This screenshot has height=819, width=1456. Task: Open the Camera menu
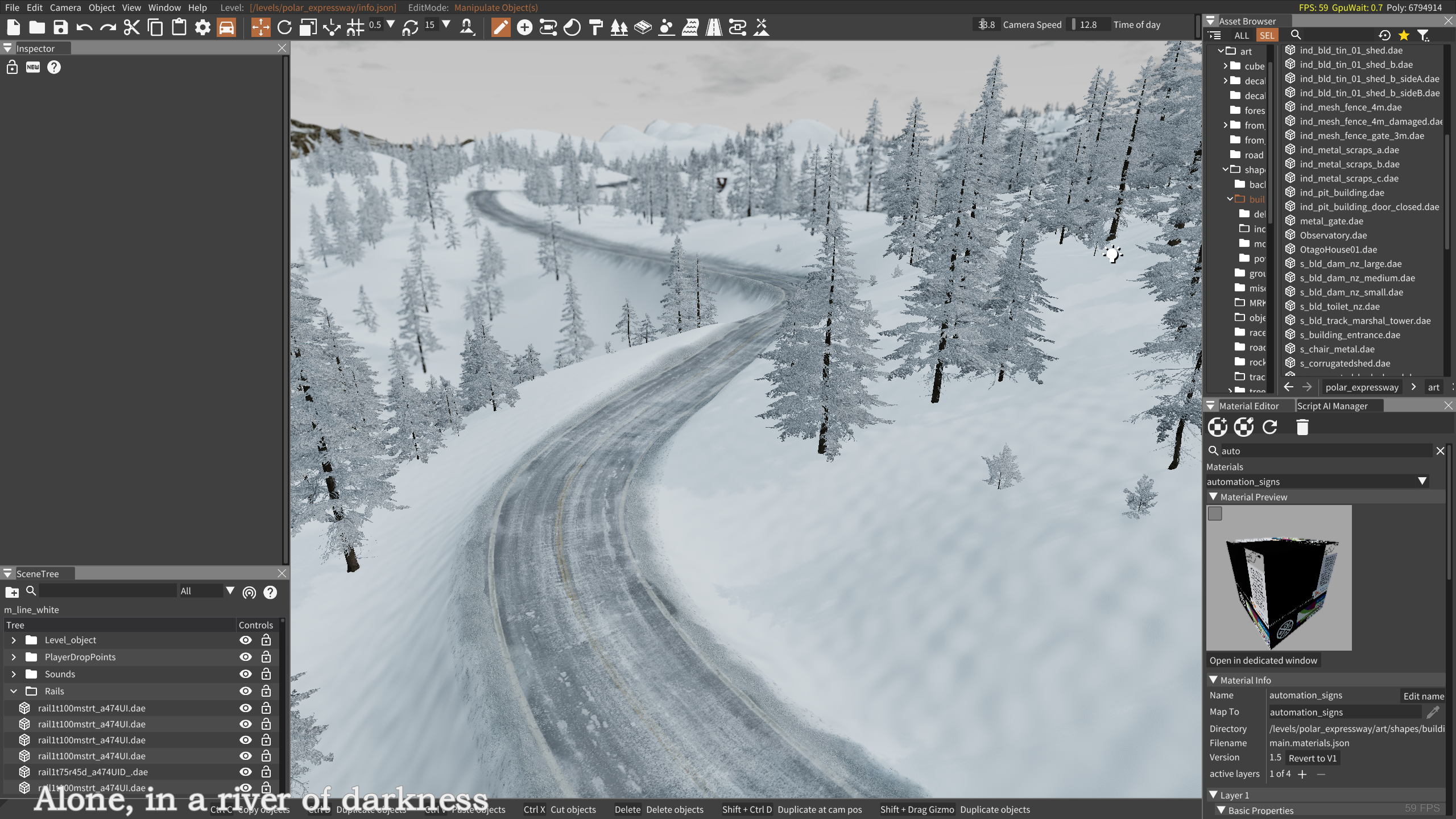65,7
